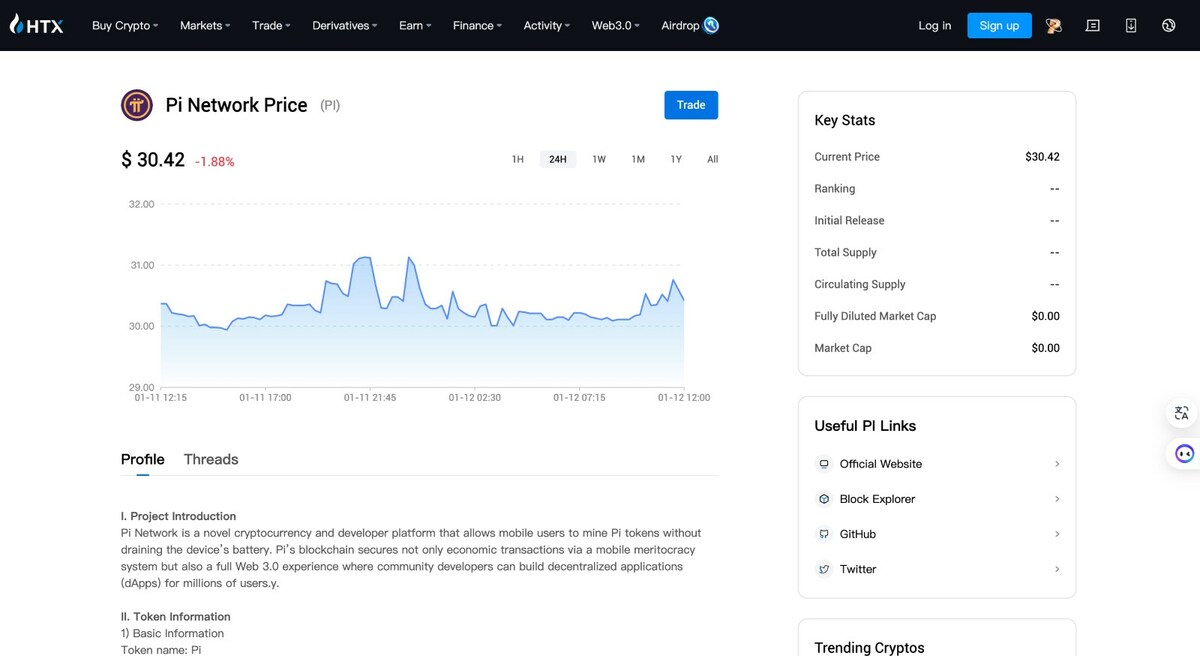This screenshot has height=656, width=1200.
Task: Open the floating translate icon
Action: (x=1182, y=413)
